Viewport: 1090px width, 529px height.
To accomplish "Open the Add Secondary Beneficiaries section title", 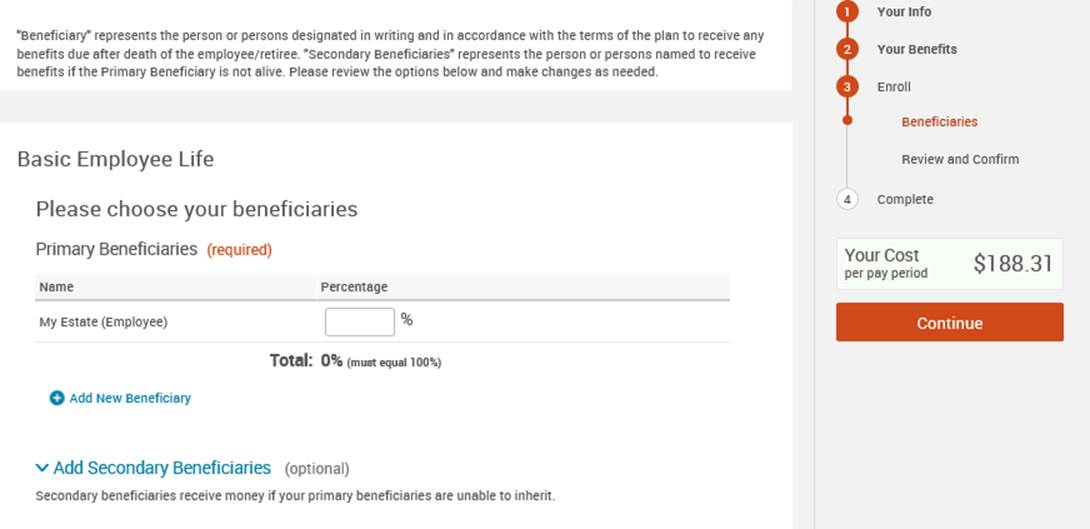I will [162, 468].
